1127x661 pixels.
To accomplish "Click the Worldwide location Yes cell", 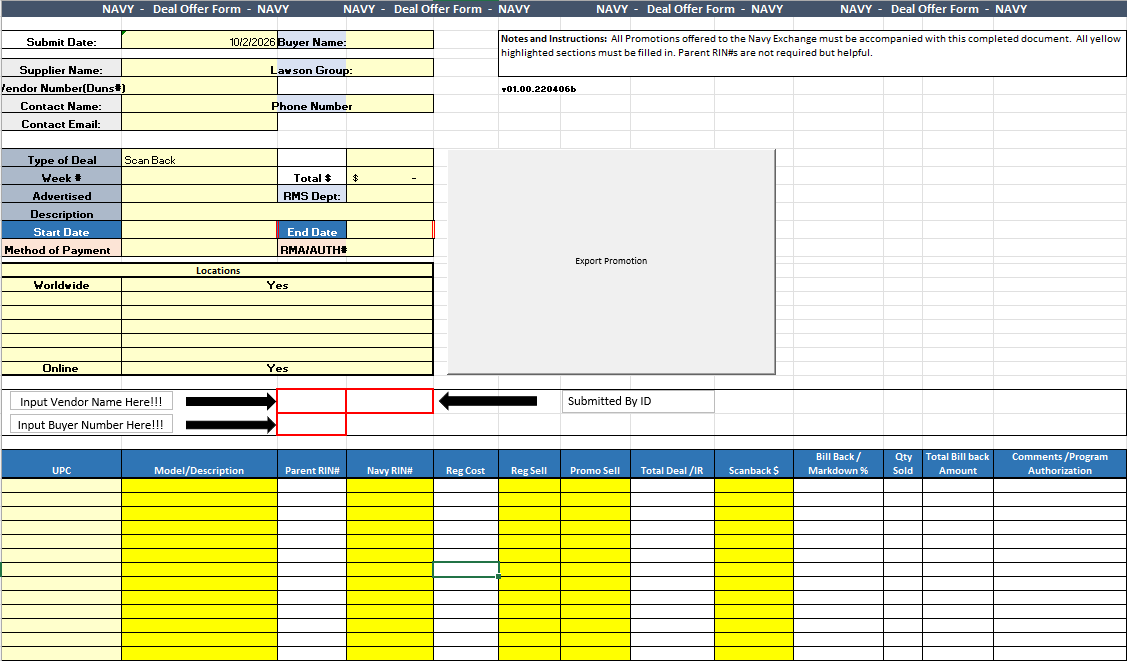I will 277,285.
